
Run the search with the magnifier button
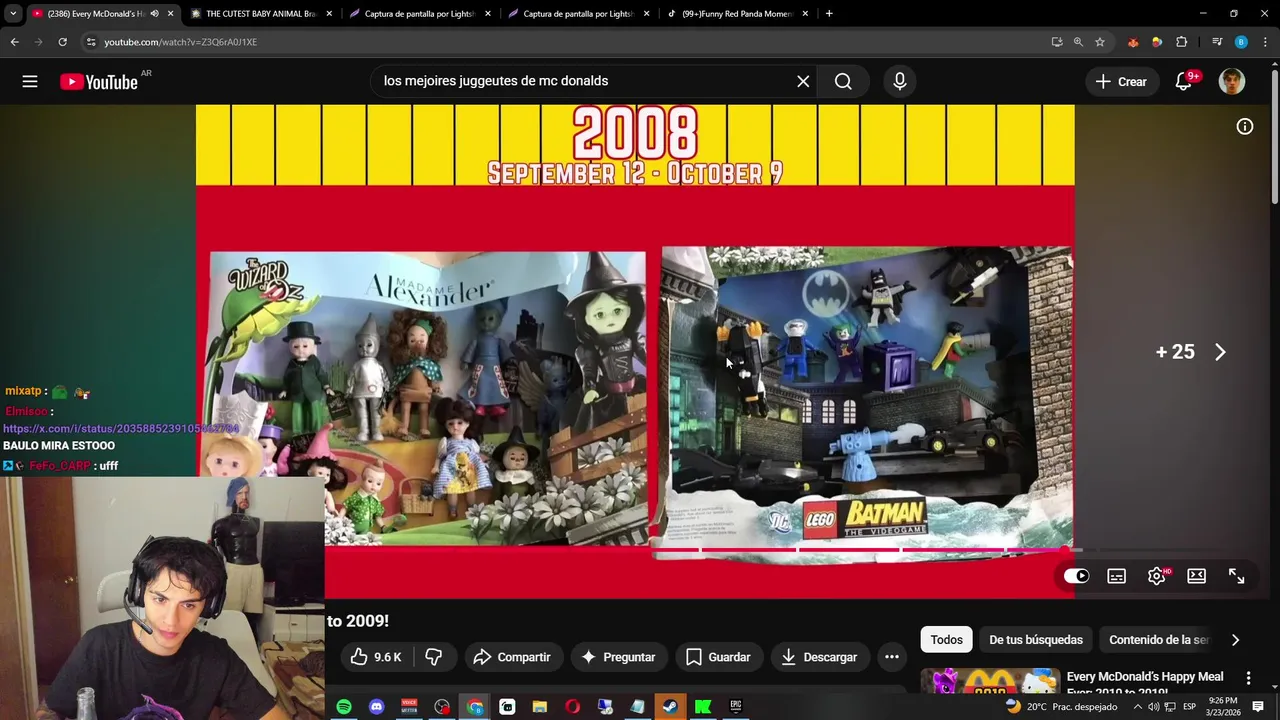pos(843,82)
